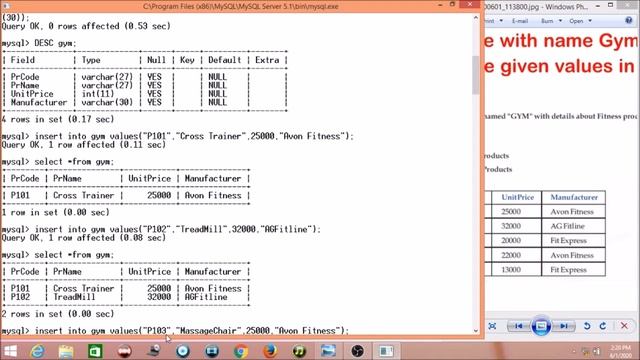Open Windows Store from taskbar
Viewport: 640px width, 360px height.
pyautogui.click(x=95, y=351)
